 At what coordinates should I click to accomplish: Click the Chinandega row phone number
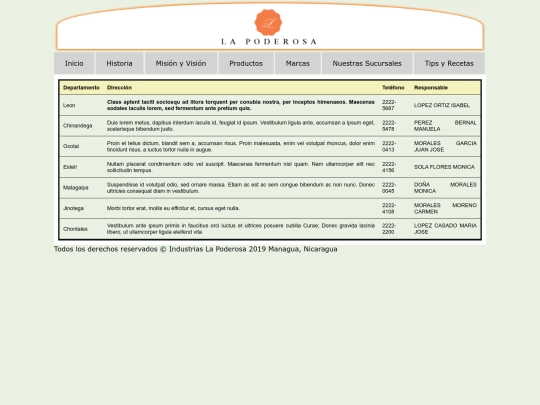389,126
